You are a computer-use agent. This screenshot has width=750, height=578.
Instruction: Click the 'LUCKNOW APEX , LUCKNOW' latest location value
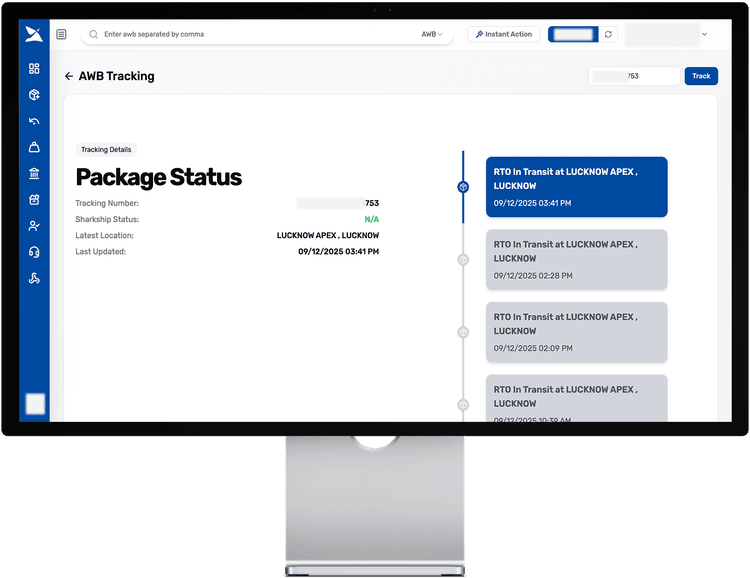pos(328,235)
